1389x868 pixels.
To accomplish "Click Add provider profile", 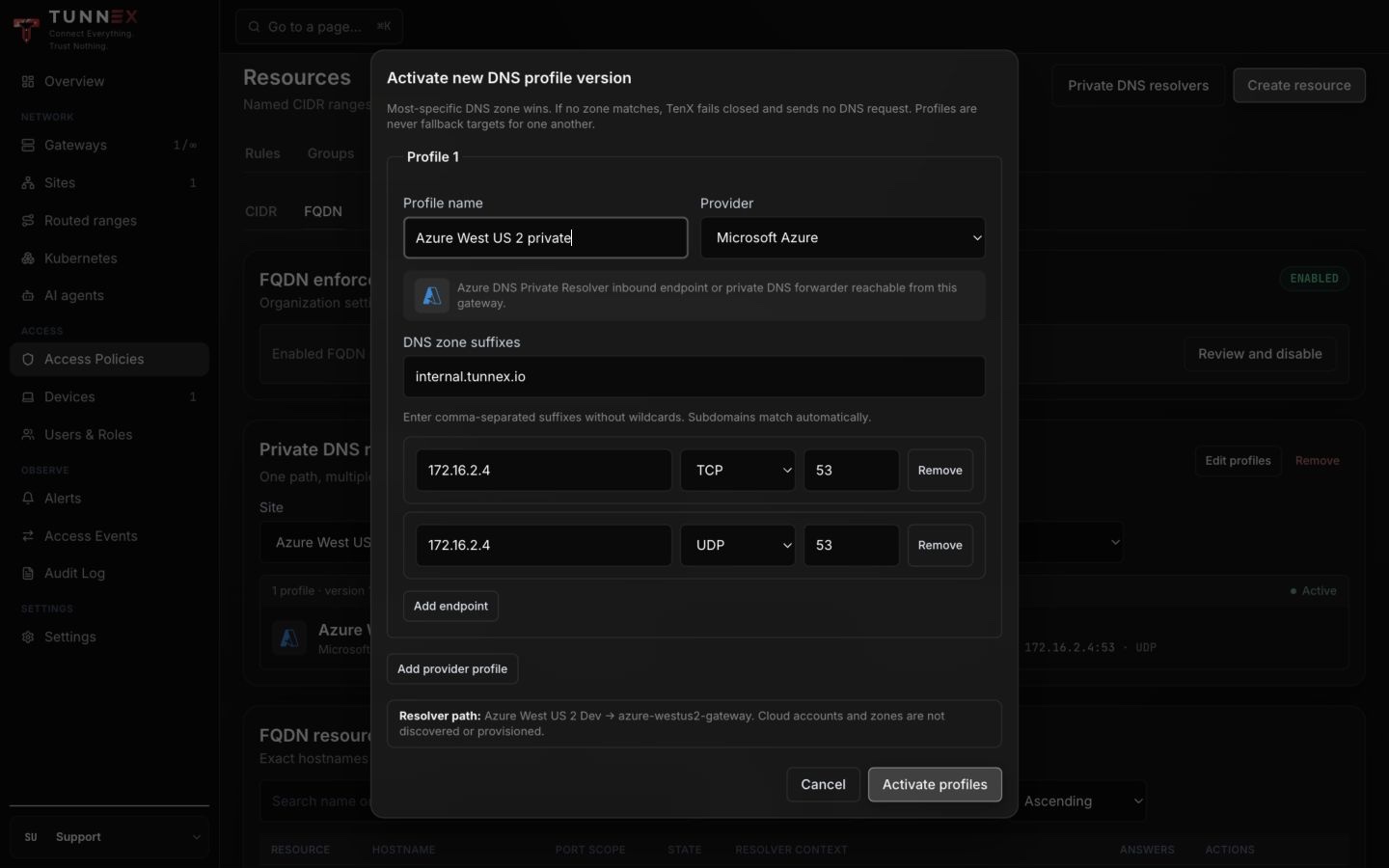I will point(452,669).
